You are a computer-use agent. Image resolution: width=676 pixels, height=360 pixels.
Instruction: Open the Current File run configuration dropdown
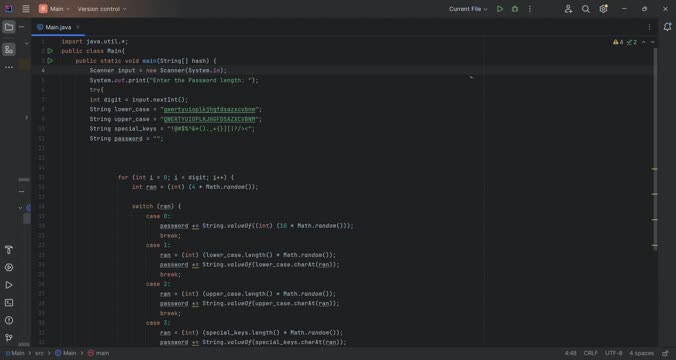click(468, 9)
